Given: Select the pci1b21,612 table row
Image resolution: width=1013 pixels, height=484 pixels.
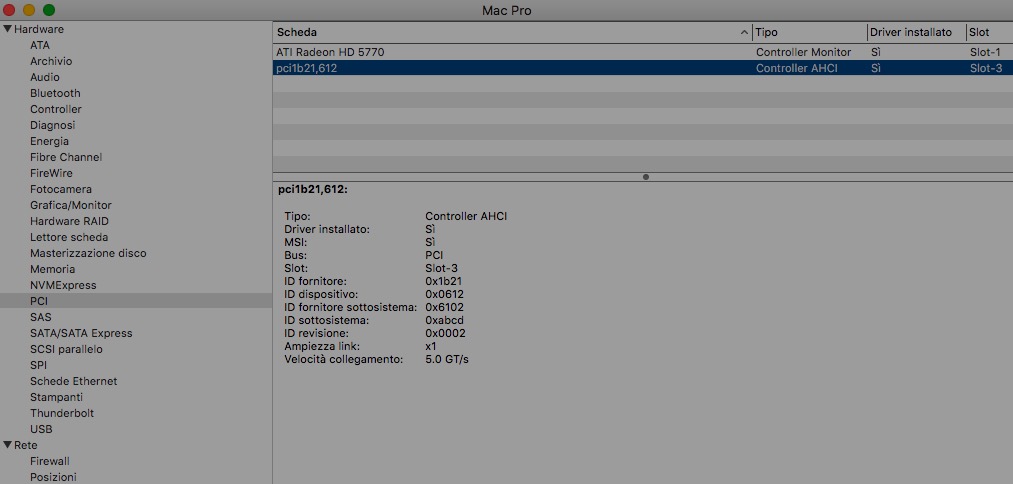Looking at the screenshot, I should click(x=643, y=68).
